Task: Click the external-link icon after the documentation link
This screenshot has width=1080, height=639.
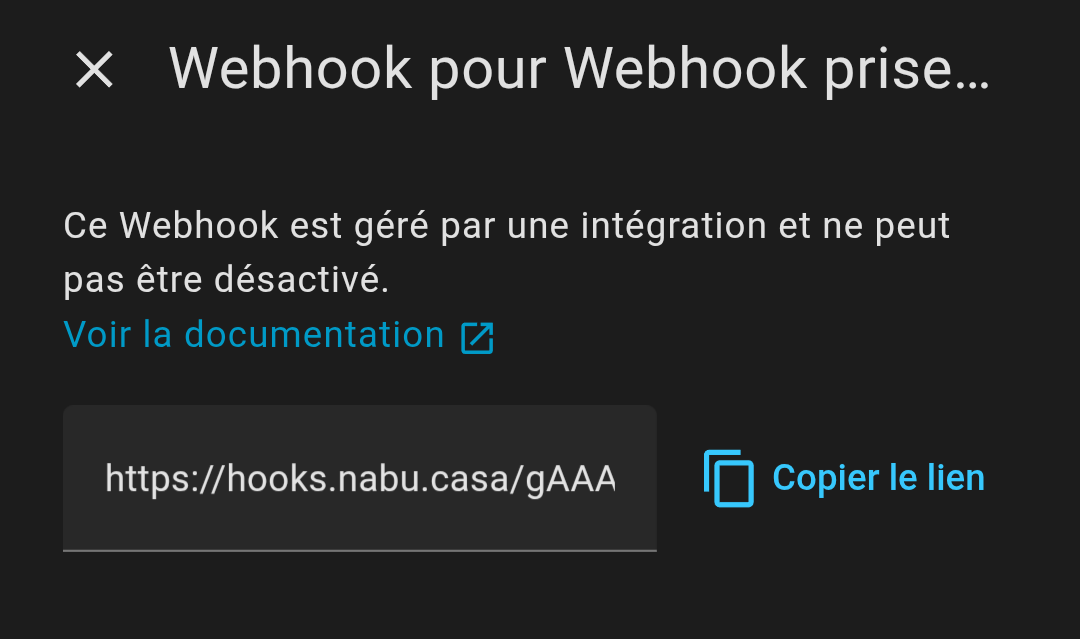Action: point(477,338)
